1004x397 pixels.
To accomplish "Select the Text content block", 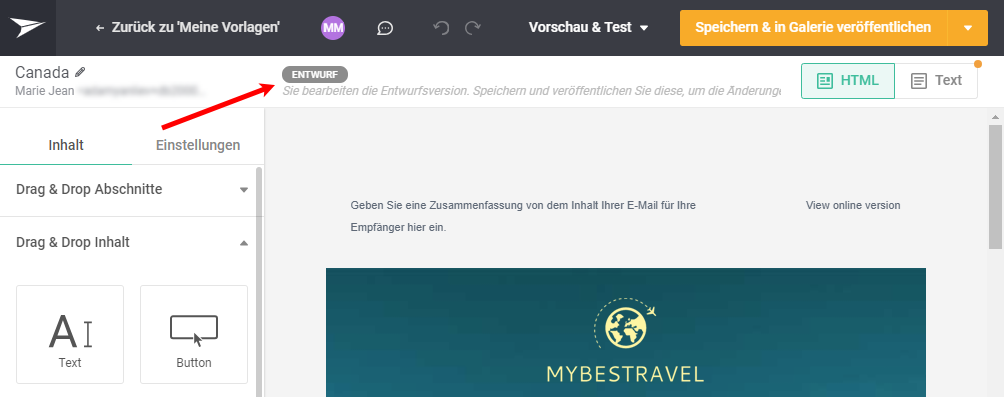I will 70,334.
